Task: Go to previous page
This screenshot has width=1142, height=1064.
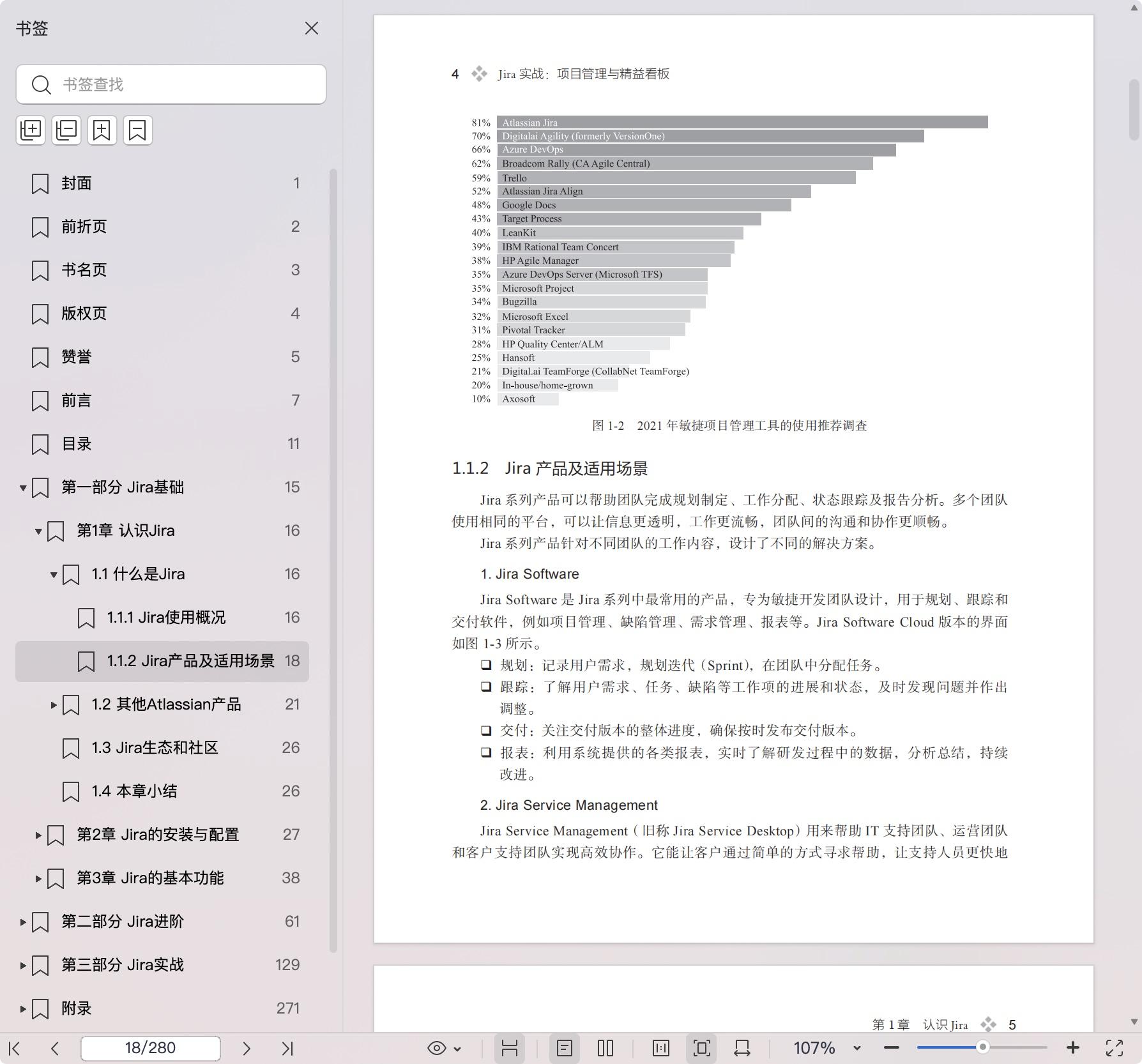Action: pyautogui.click(x=55, y=1048)
